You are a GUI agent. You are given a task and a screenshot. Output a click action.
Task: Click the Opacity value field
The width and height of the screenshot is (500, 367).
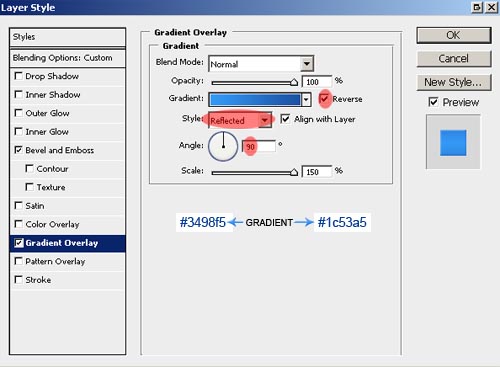tap(317, 82)
